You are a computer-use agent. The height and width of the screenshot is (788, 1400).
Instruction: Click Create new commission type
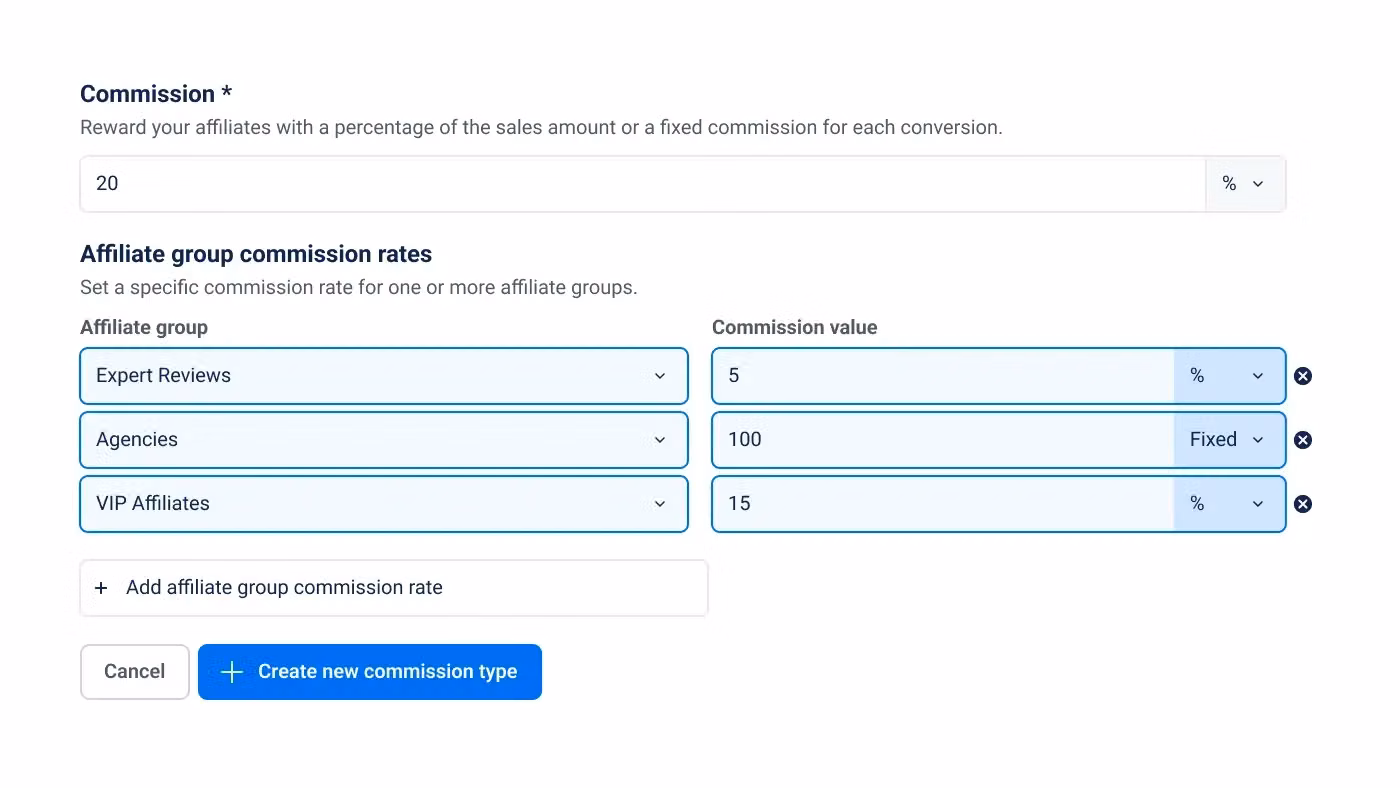point(387,672)
